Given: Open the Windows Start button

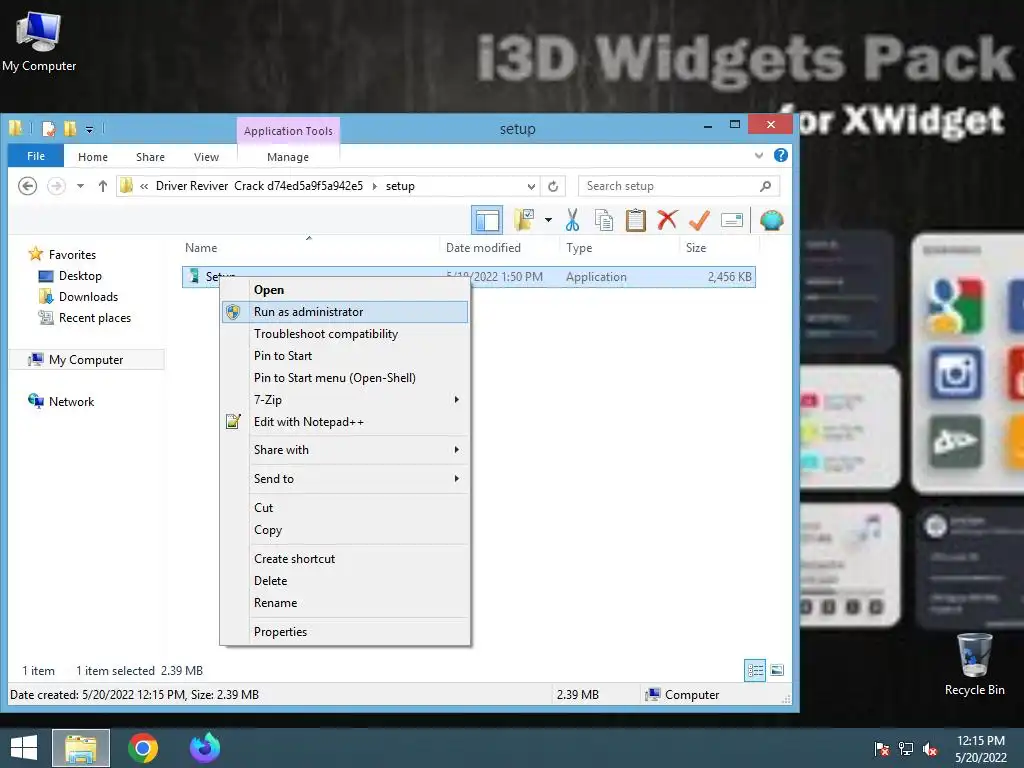Looking at the screenshot, I should (24, 748).
